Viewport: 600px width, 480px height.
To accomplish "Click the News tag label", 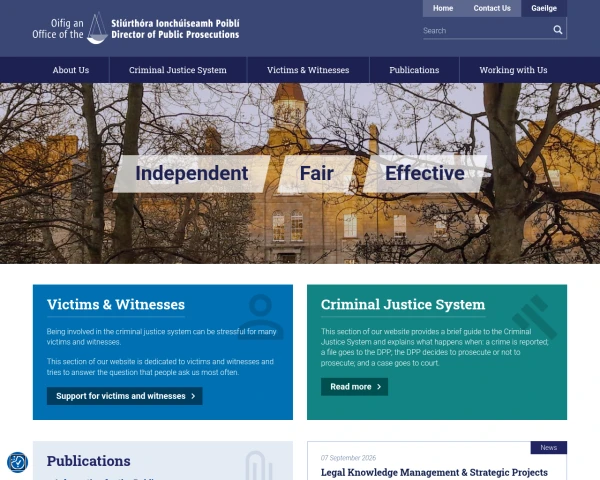I will pyautogui.click(x=549, y=447).
